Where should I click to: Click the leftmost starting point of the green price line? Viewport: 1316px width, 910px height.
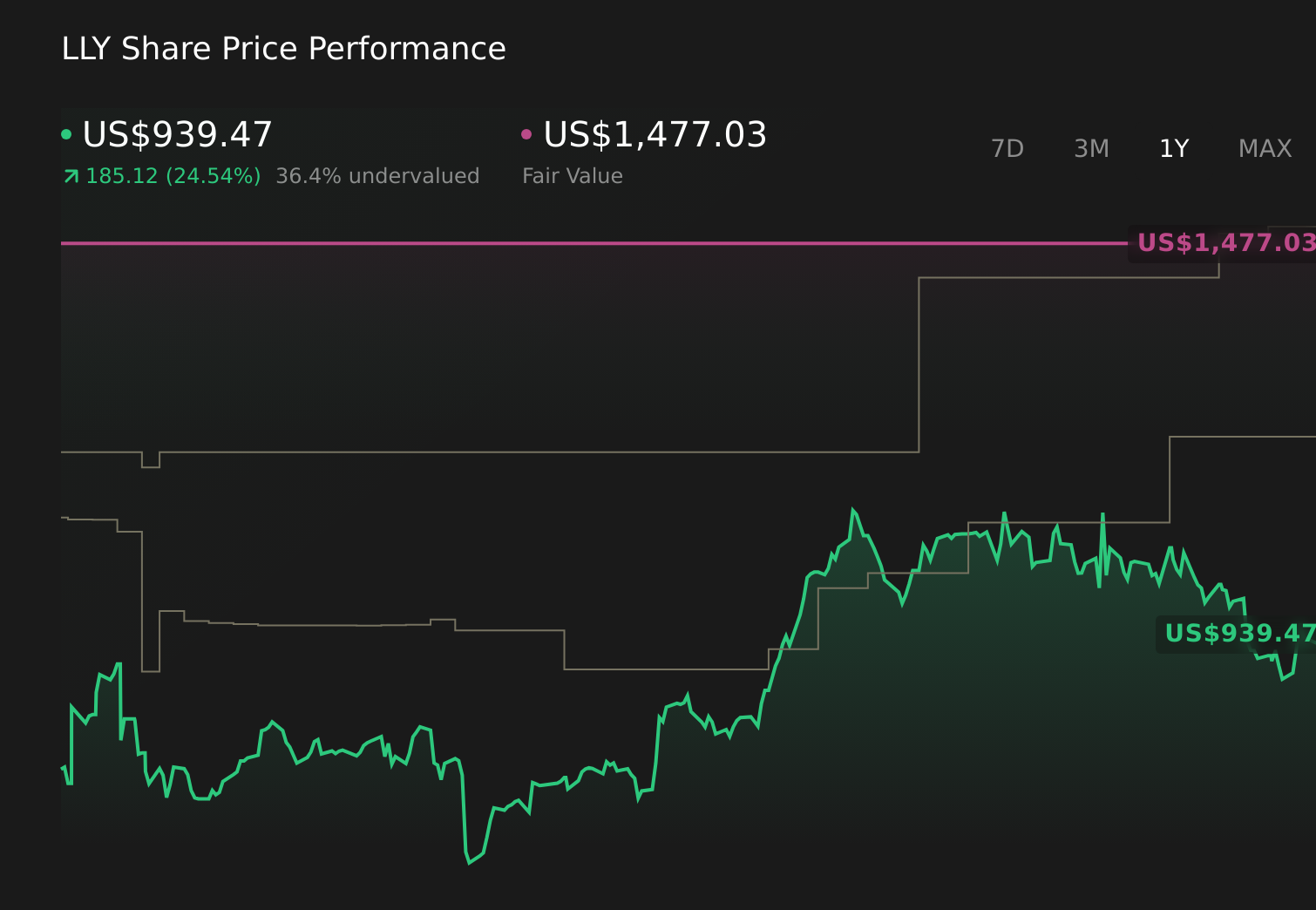62,769
